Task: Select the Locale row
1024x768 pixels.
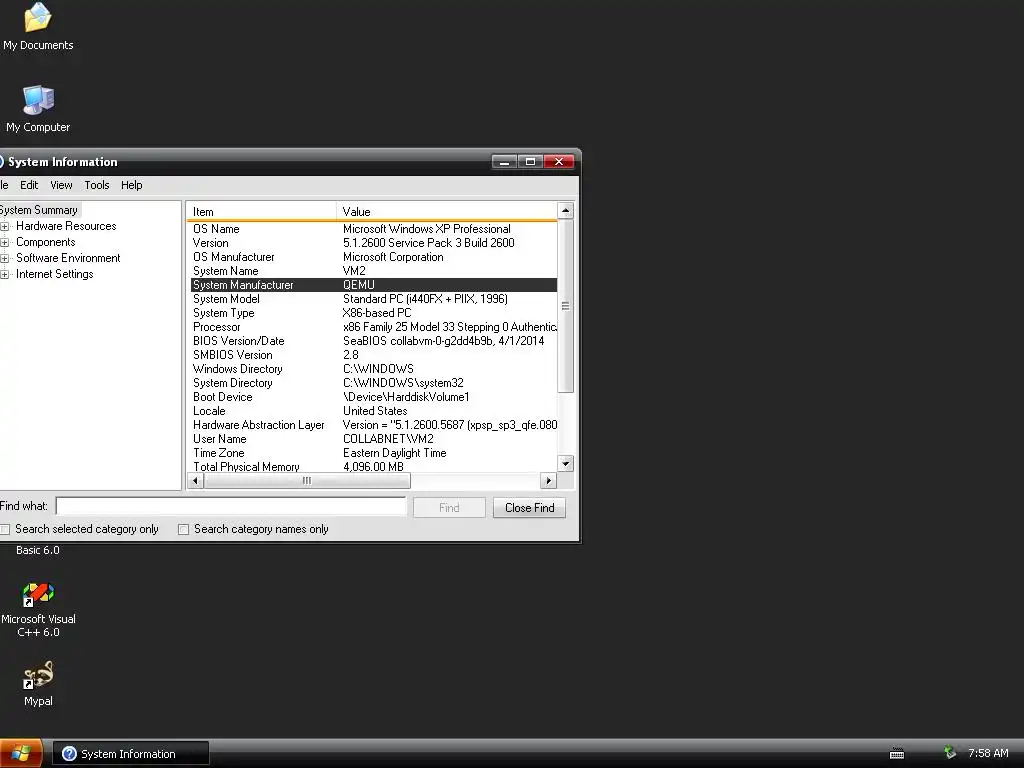Action: [374, 411]
